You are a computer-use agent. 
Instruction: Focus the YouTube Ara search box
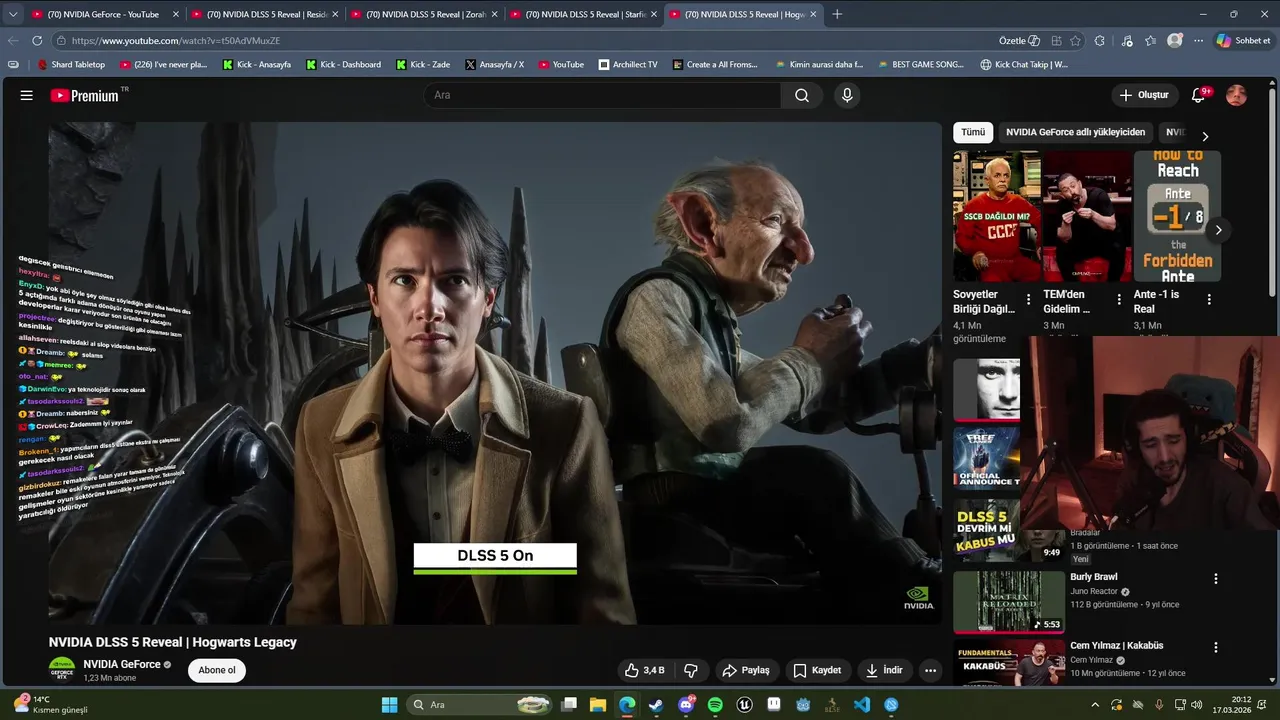(602, 95)
